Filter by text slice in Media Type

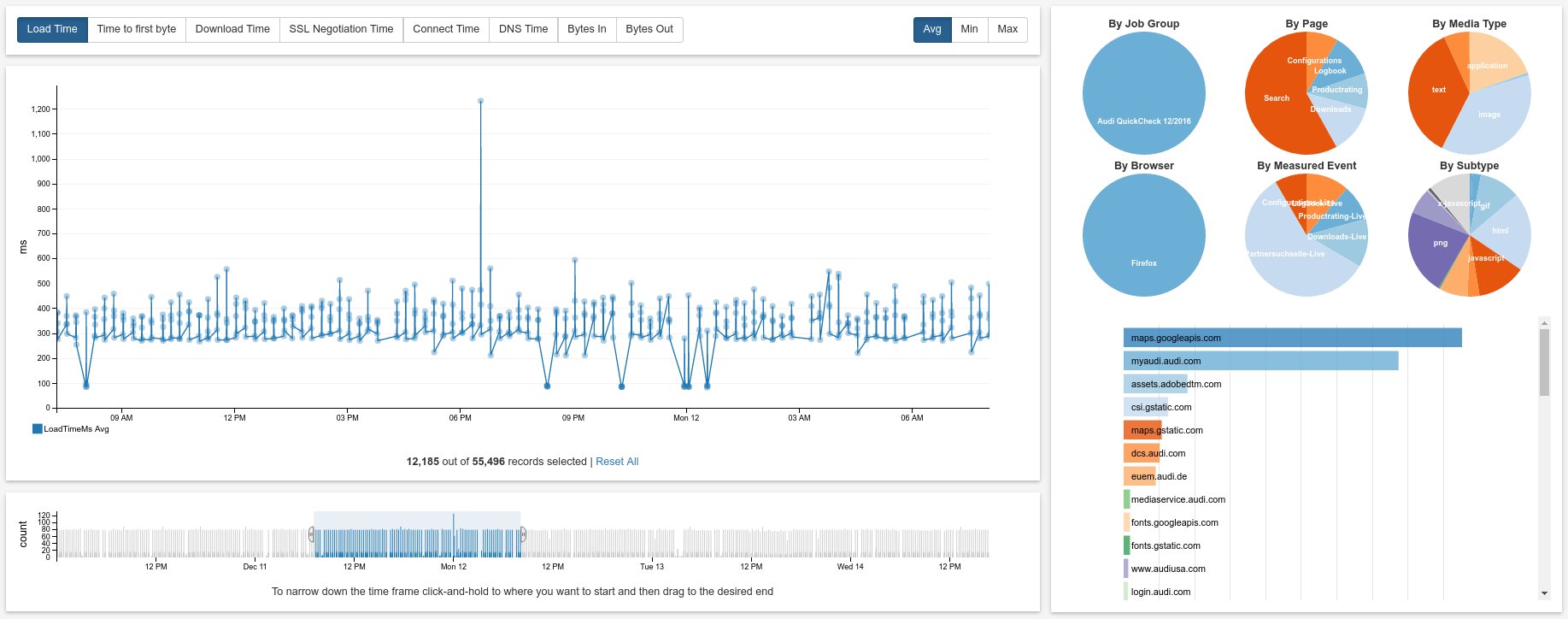[x=1438, y=90]
